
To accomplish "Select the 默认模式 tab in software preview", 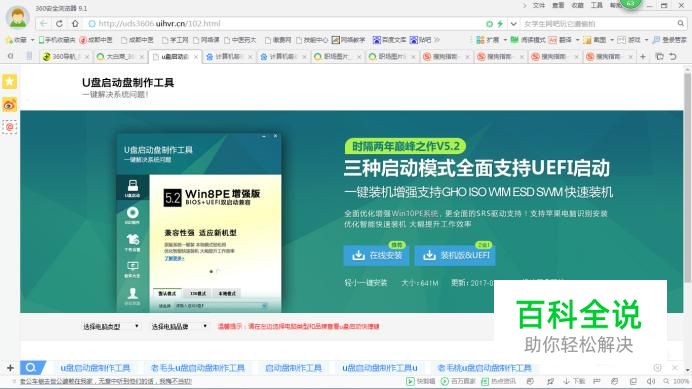I will coord(167,293).
